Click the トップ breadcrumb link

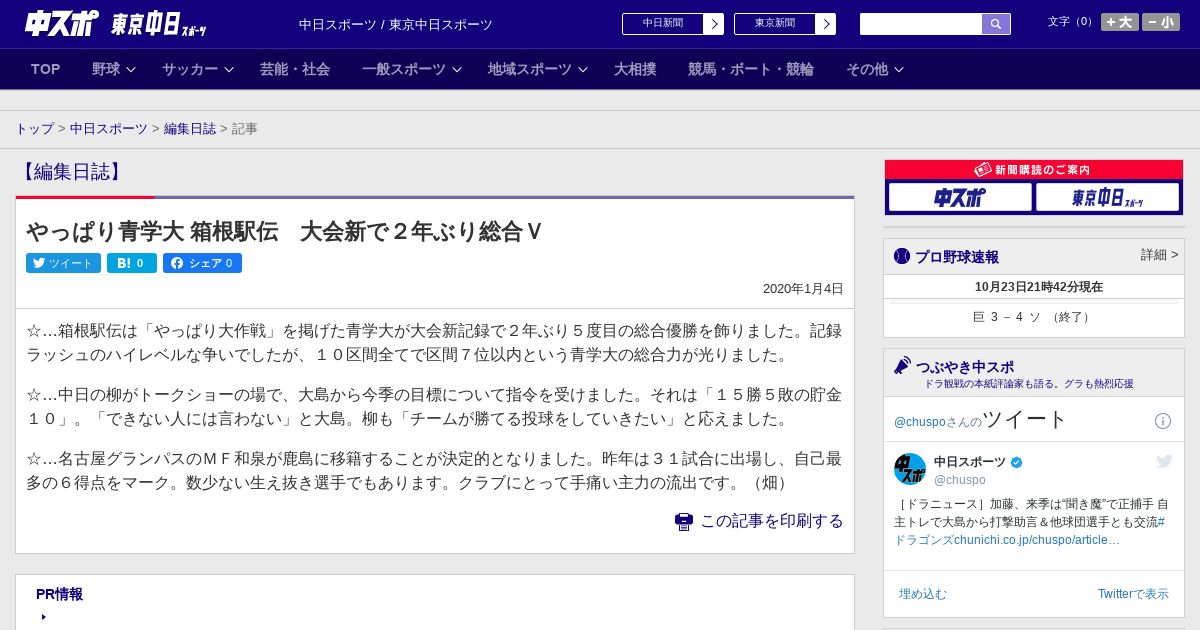click(x=34, y=129)
